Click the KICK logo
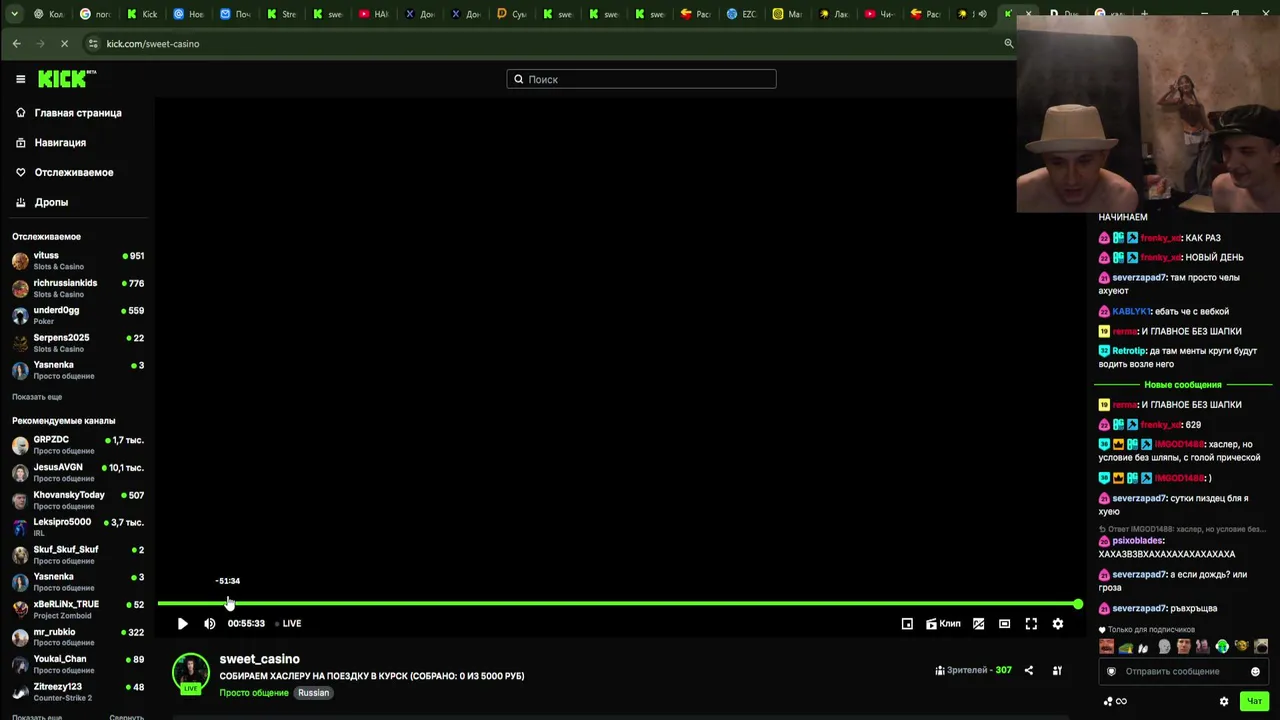 click(x=67, y=79)
